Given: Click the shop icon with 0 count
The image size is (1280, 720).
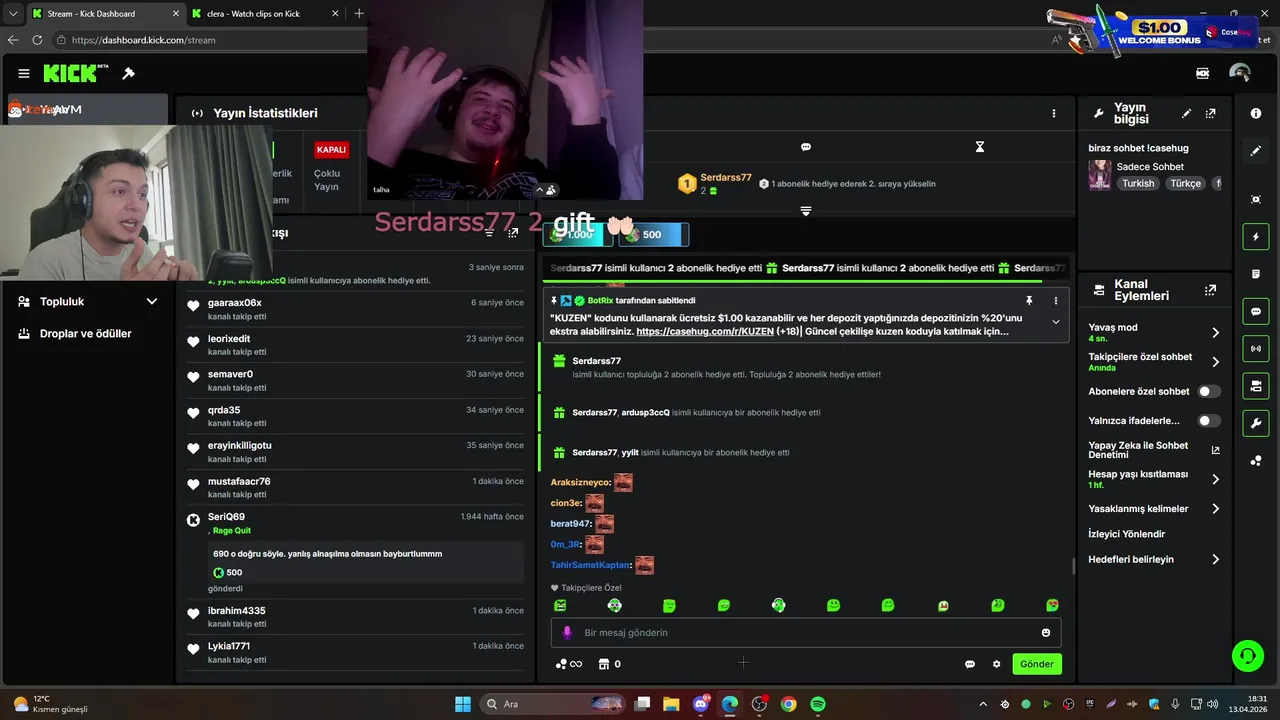Looking at the screenshot, I should point(610,664).
